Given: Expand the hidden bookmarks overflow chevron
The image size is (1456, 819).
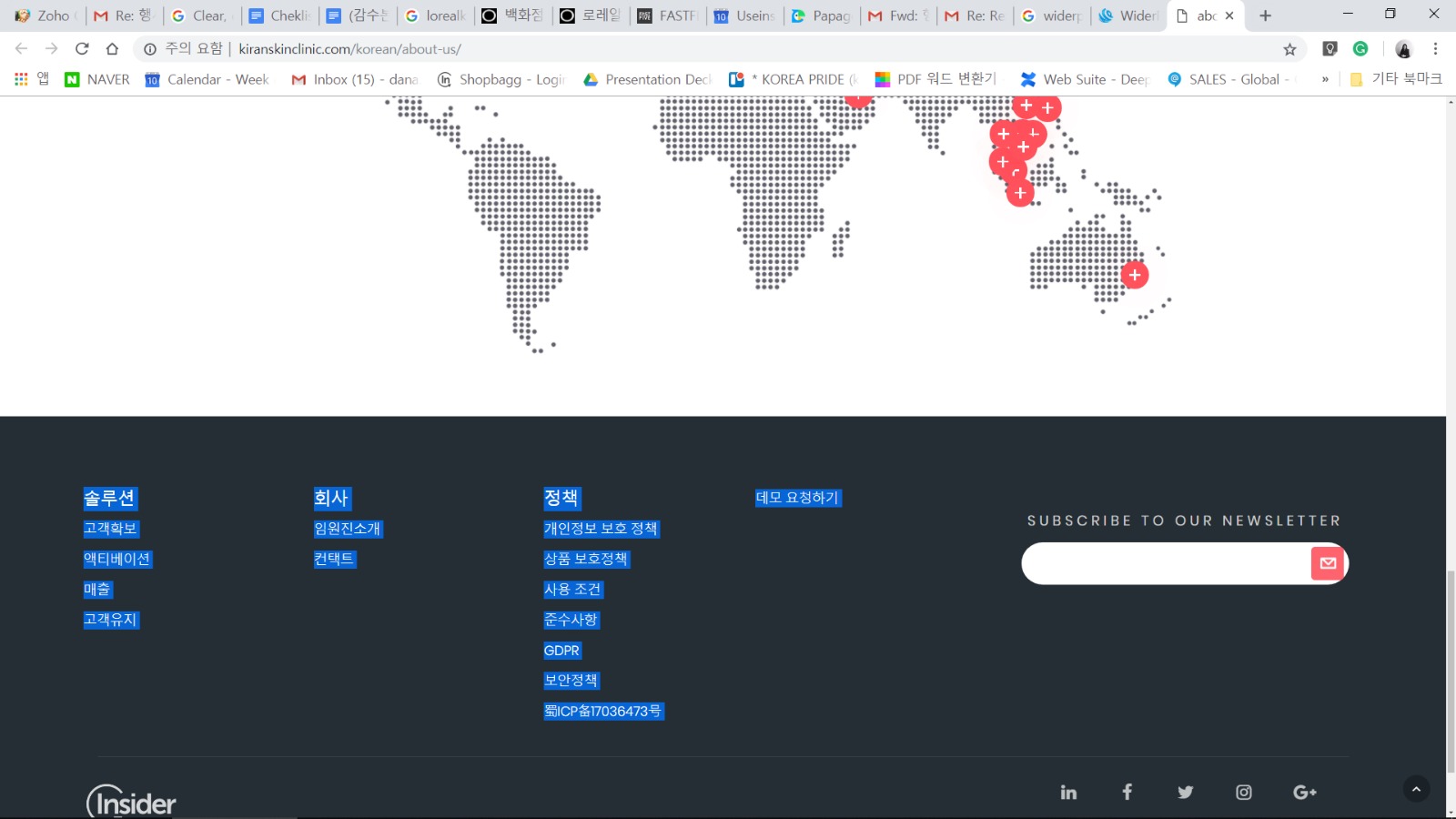Looking at the screenshot, I should pyautogui.click(x=1325, y=80).
